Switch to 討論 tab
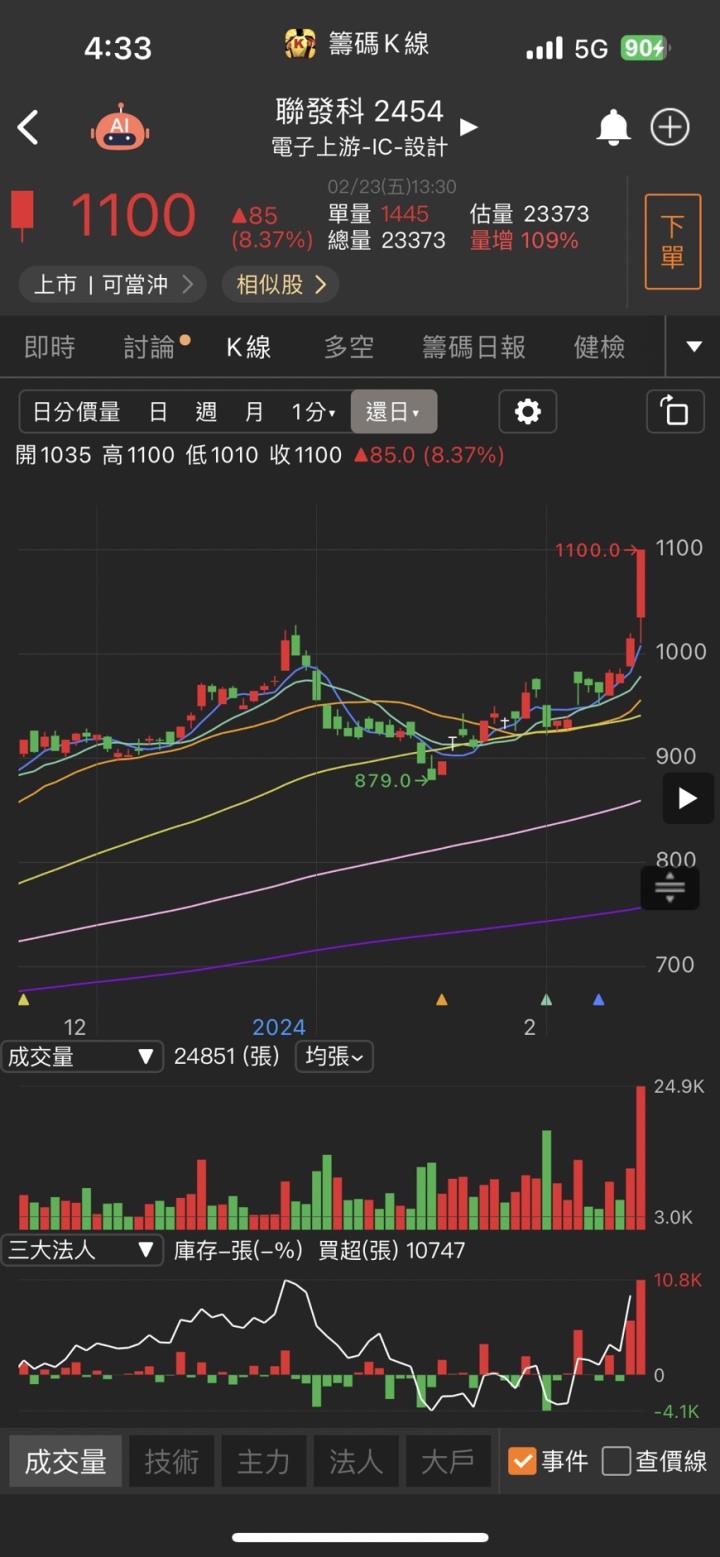Viewport: 720px width, 1557px height. click(149, 347)
